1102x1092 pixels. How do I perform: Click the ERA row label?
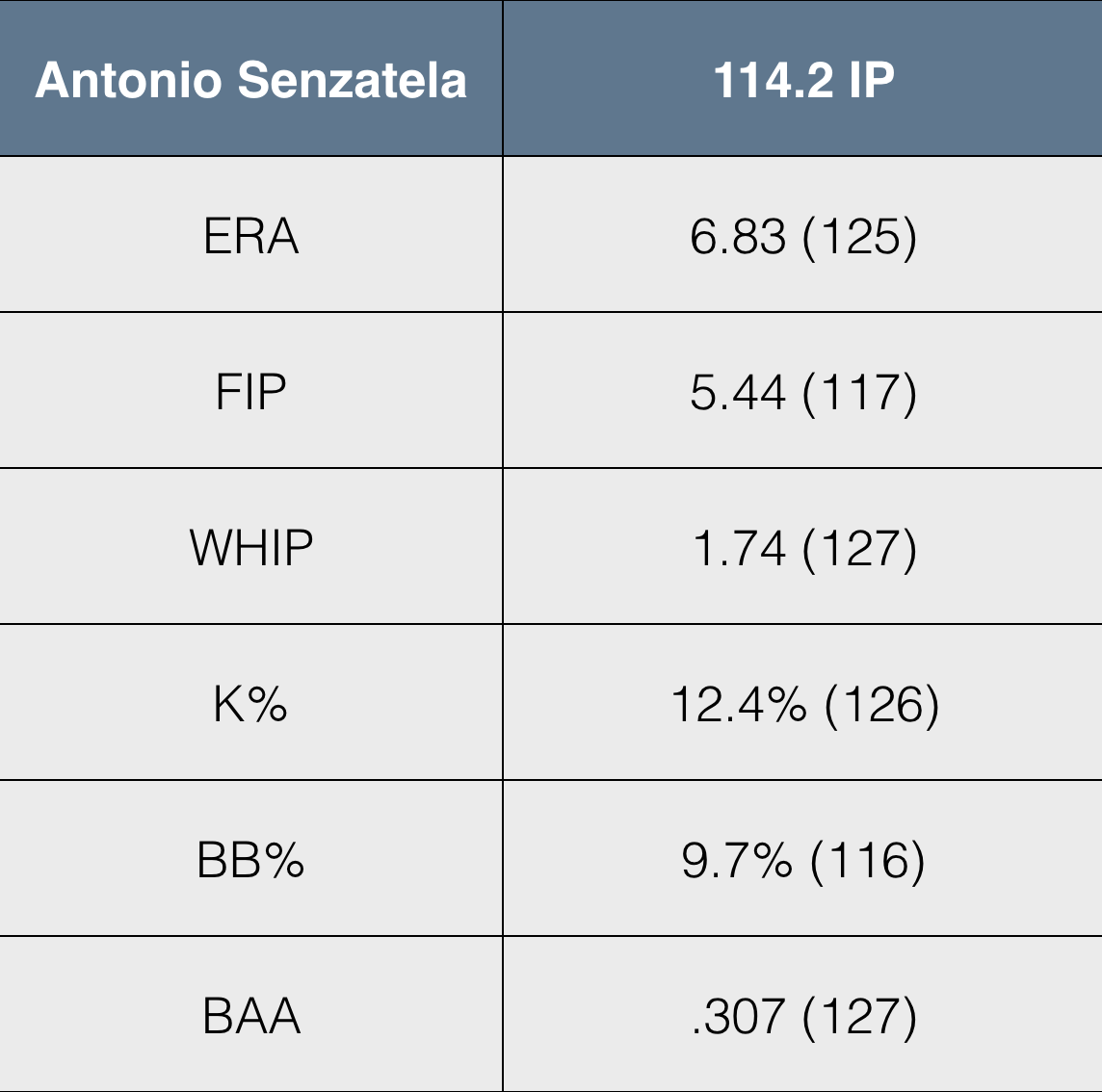[250, 236]
